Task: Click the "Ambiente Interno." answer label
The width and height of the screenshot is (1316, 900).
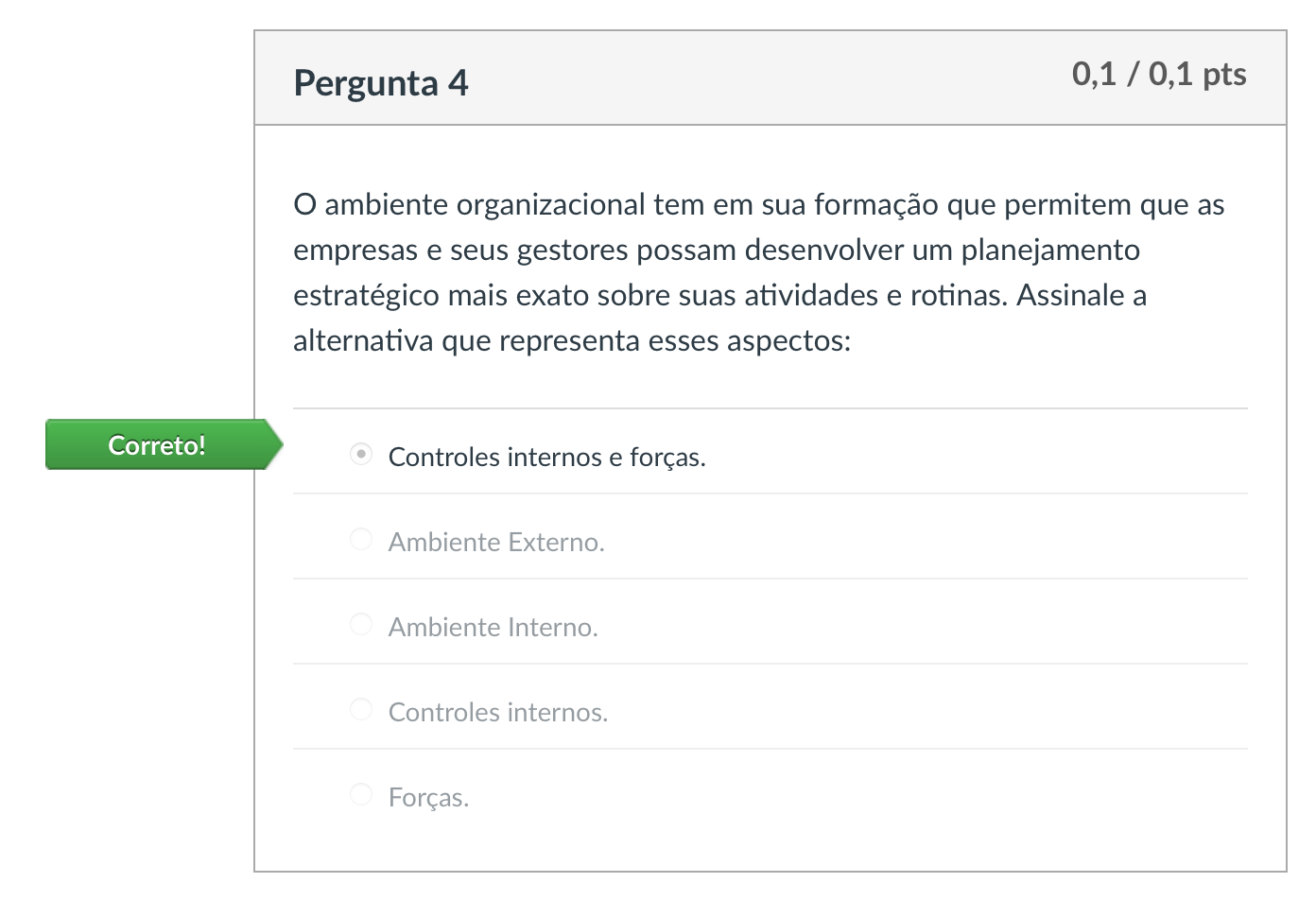Action: pos(493,628)
